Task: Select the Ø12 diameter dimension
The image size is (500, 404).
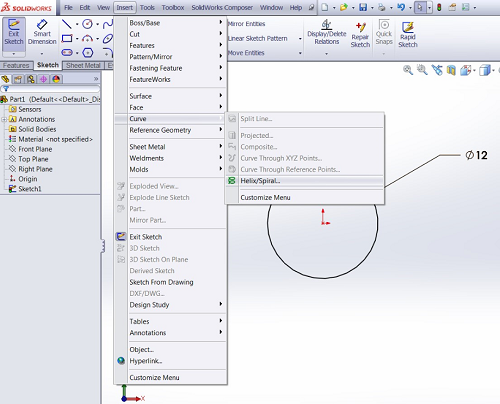Action: coord(477,155)
